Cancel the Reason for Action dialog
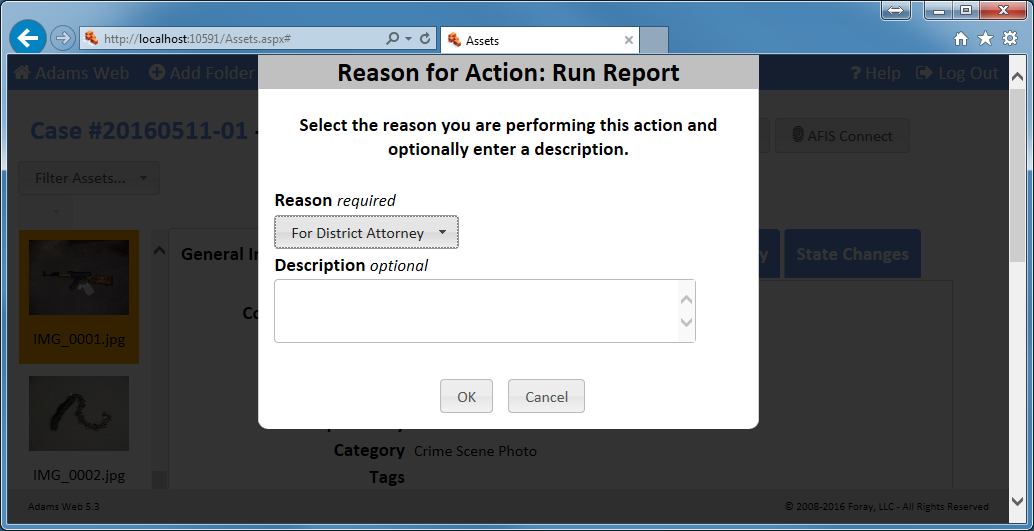The height and width of the screenshot is (531, 1034). point(546,396)
